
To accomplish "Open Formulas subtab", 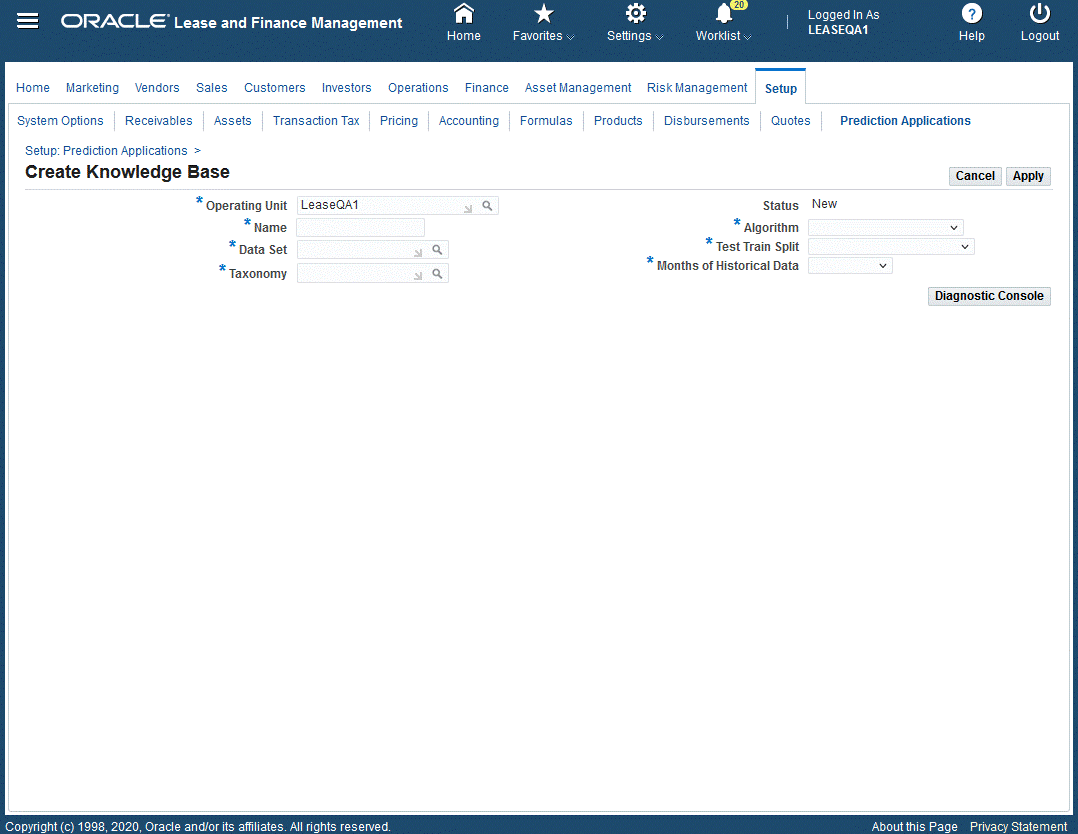I will 546,121.
